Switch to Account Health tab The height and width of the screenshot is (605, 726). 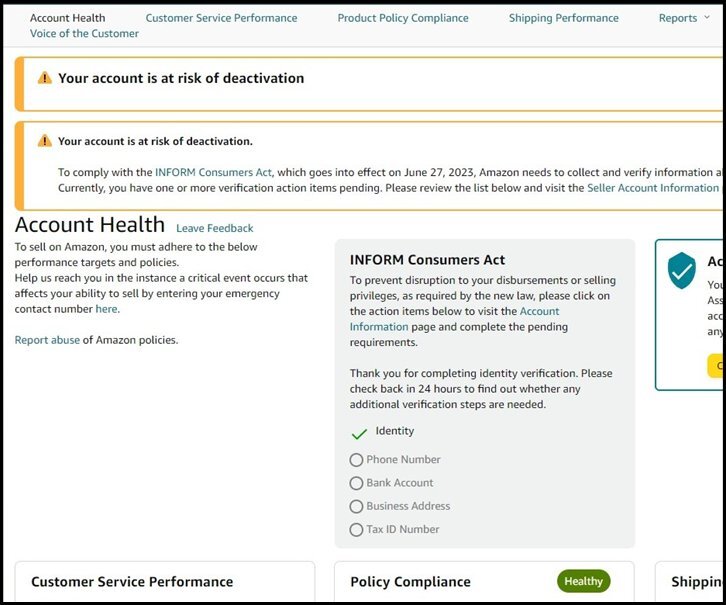(68, 18)
